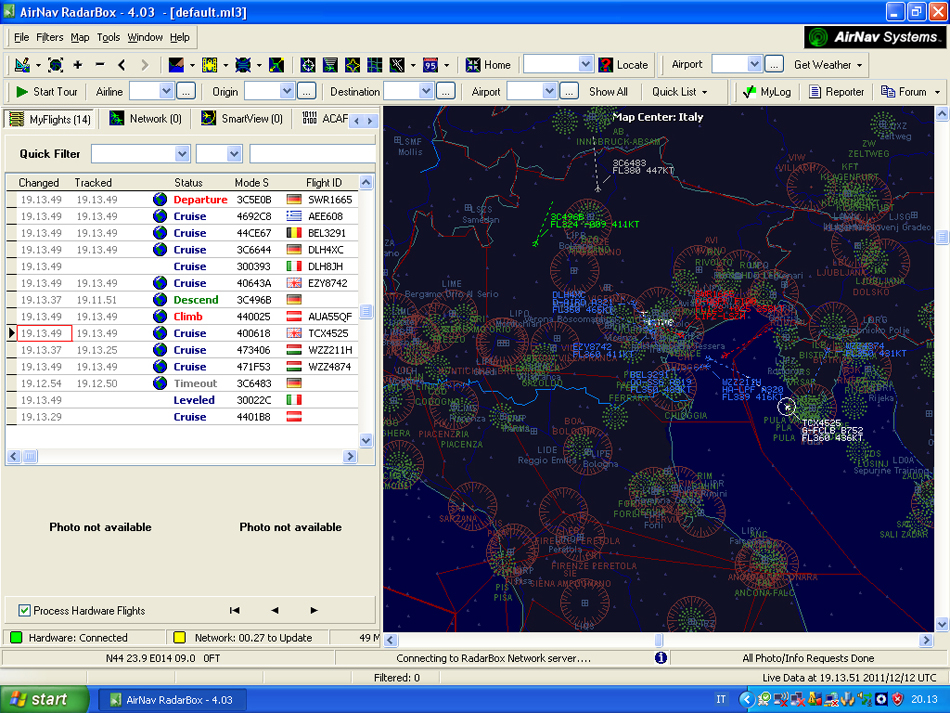Screen dimensions: 950x713
Task: Open the File menu
Action: (21, 37)
